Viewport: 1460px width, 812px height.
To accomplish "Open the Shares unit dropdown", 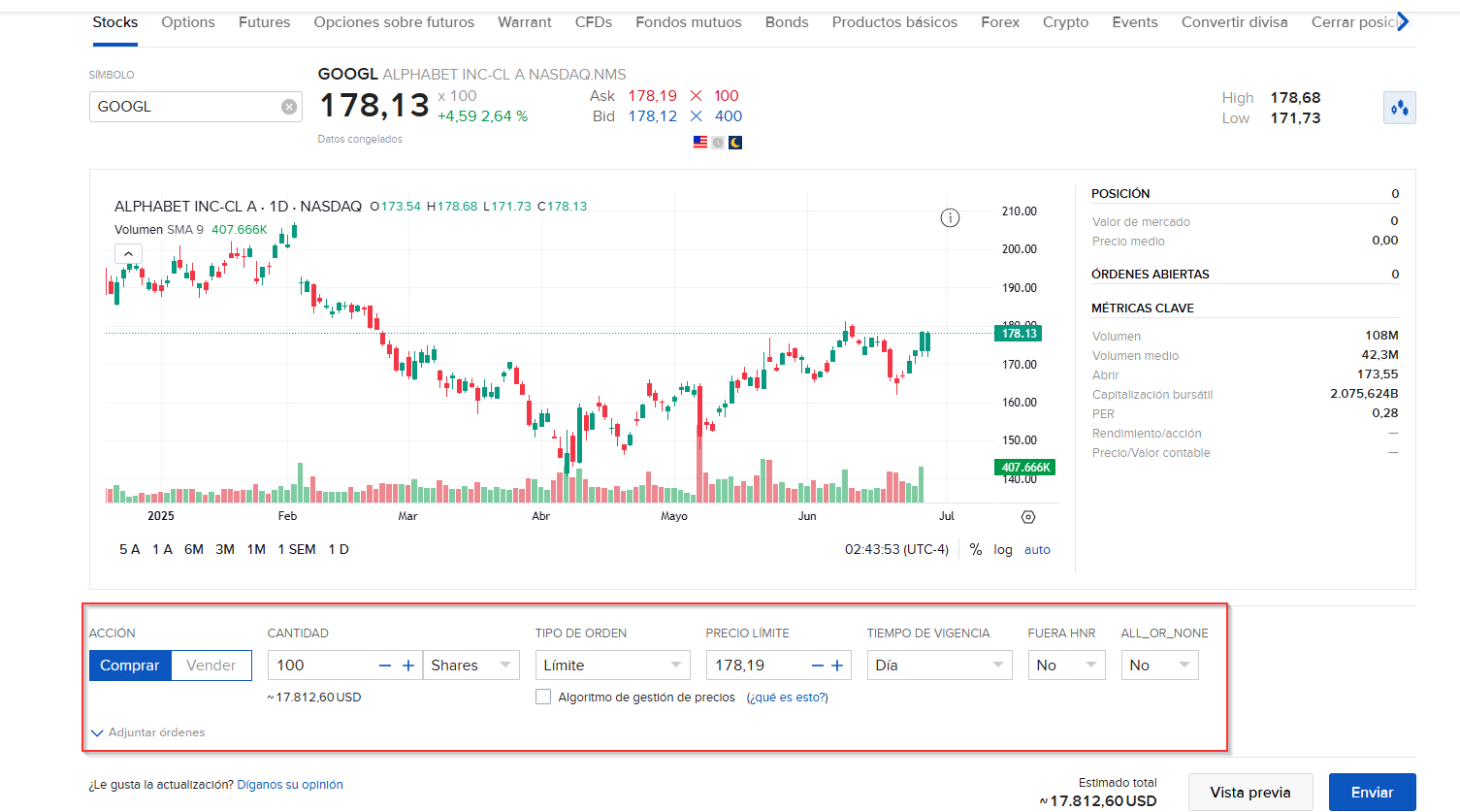I will (x=471, y=665).
